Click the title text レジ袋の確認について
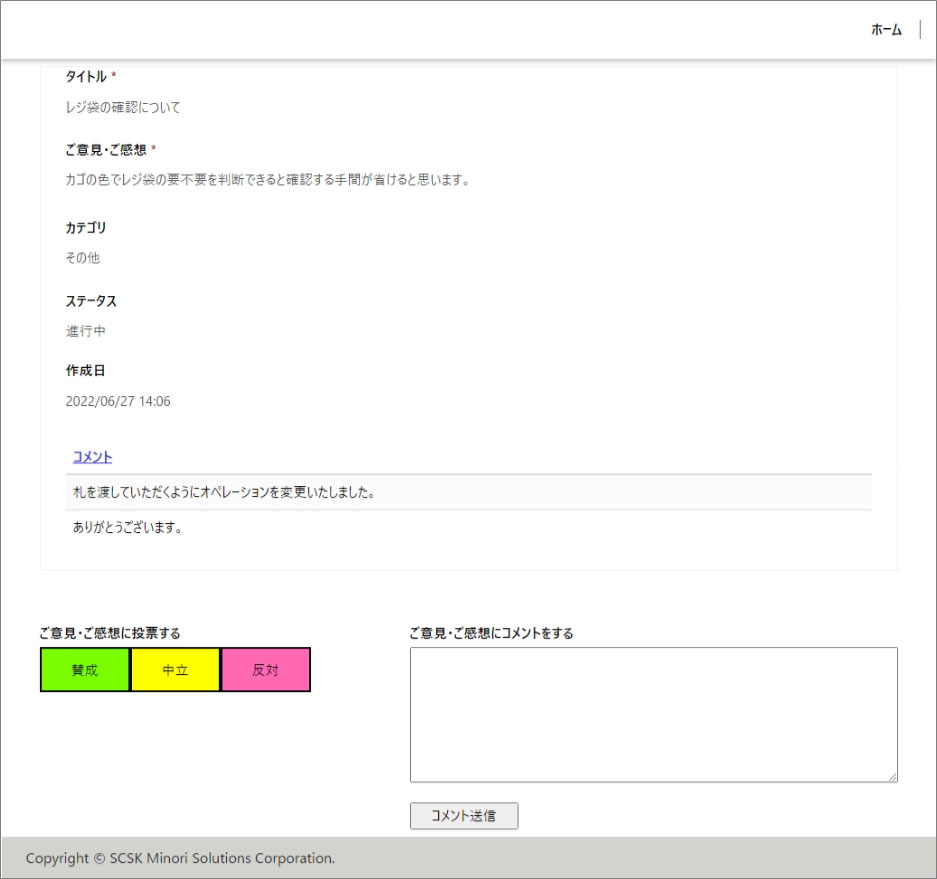 pyautogui.click(x=123, y=107)
